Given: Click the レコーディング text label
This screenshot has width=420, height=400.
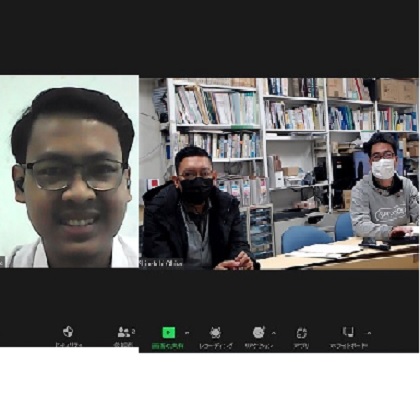Looking at the screenshot, I should 216,346.
